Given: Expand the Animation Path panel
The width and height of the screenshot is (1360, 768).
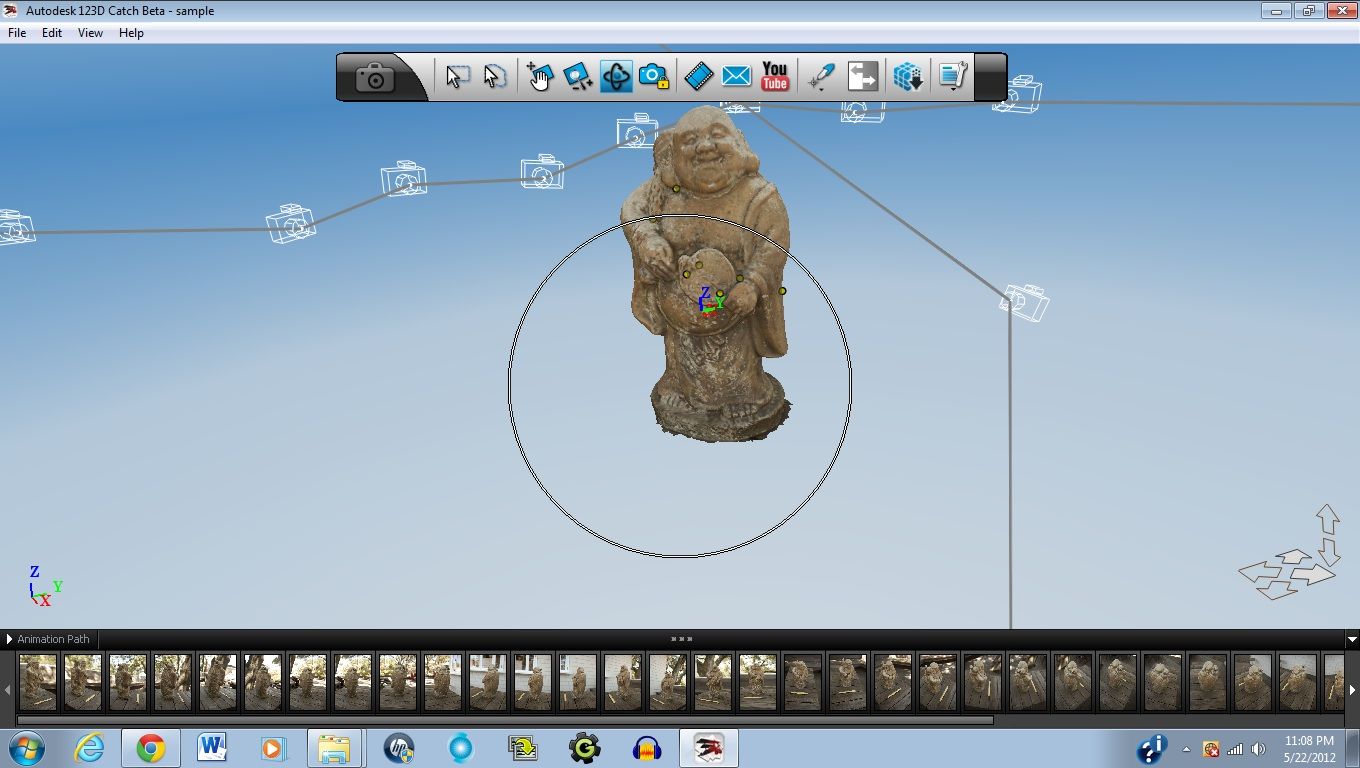Looking at the screenshot, I should (11, 639).
